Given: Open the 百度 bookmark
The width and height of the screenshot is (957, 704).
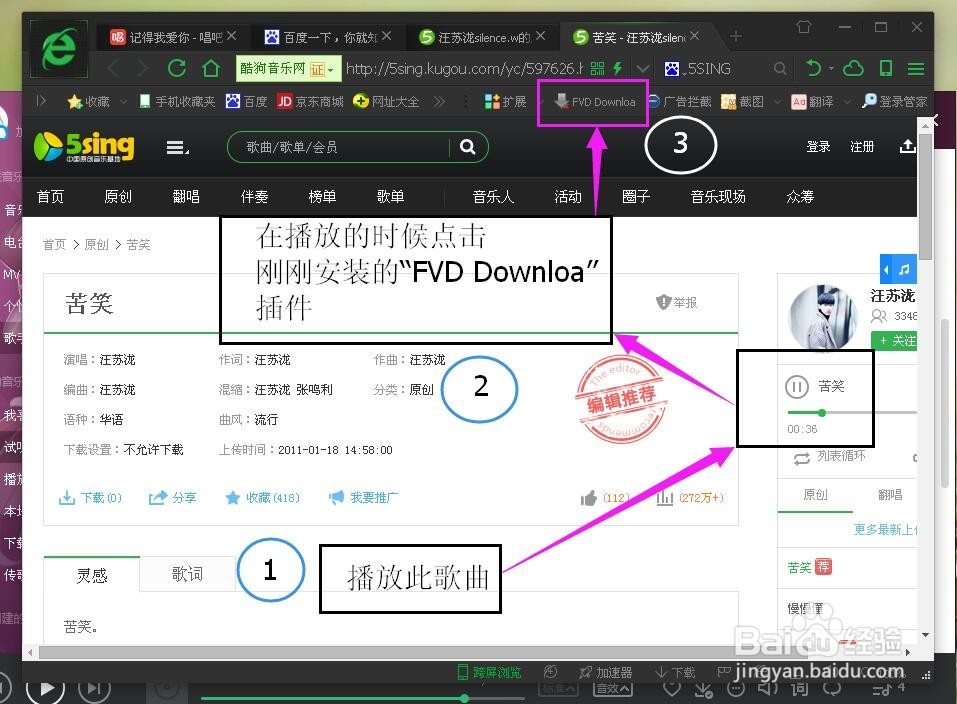Looking at the screenshot, I should point(247,101).
